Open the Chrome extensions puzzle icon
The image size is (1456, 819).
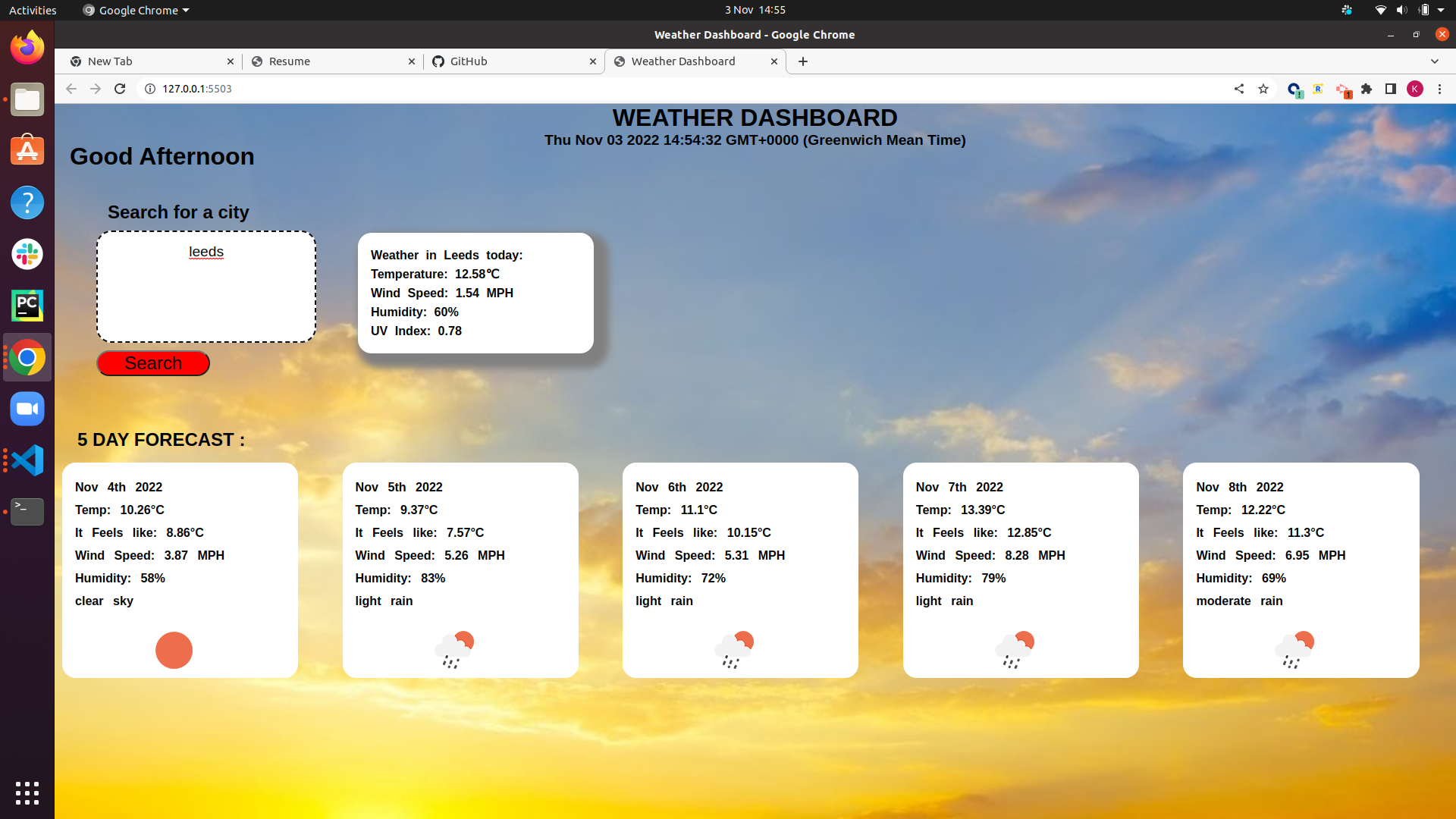pyautogui.click(x=1367, y=89)
